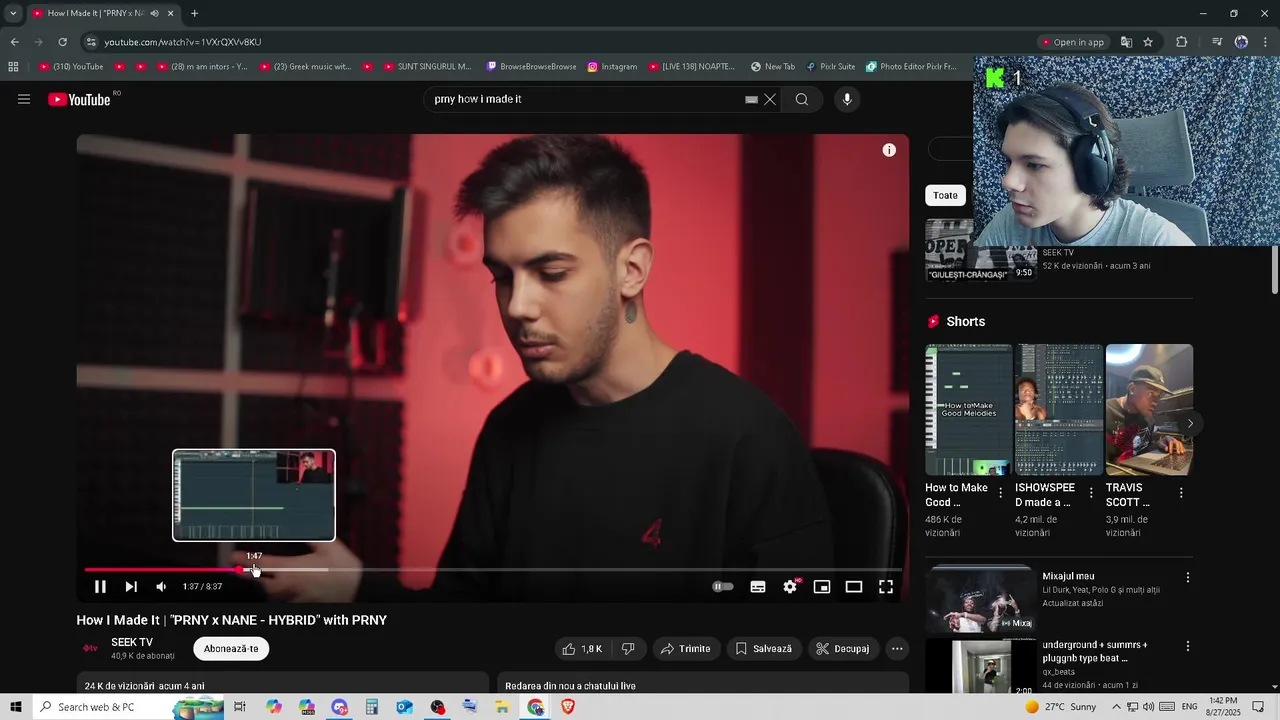Open the Pixlr Suite bookmark
The height and width of the screenshot is (720, 1280).
[x=830, y=67]
